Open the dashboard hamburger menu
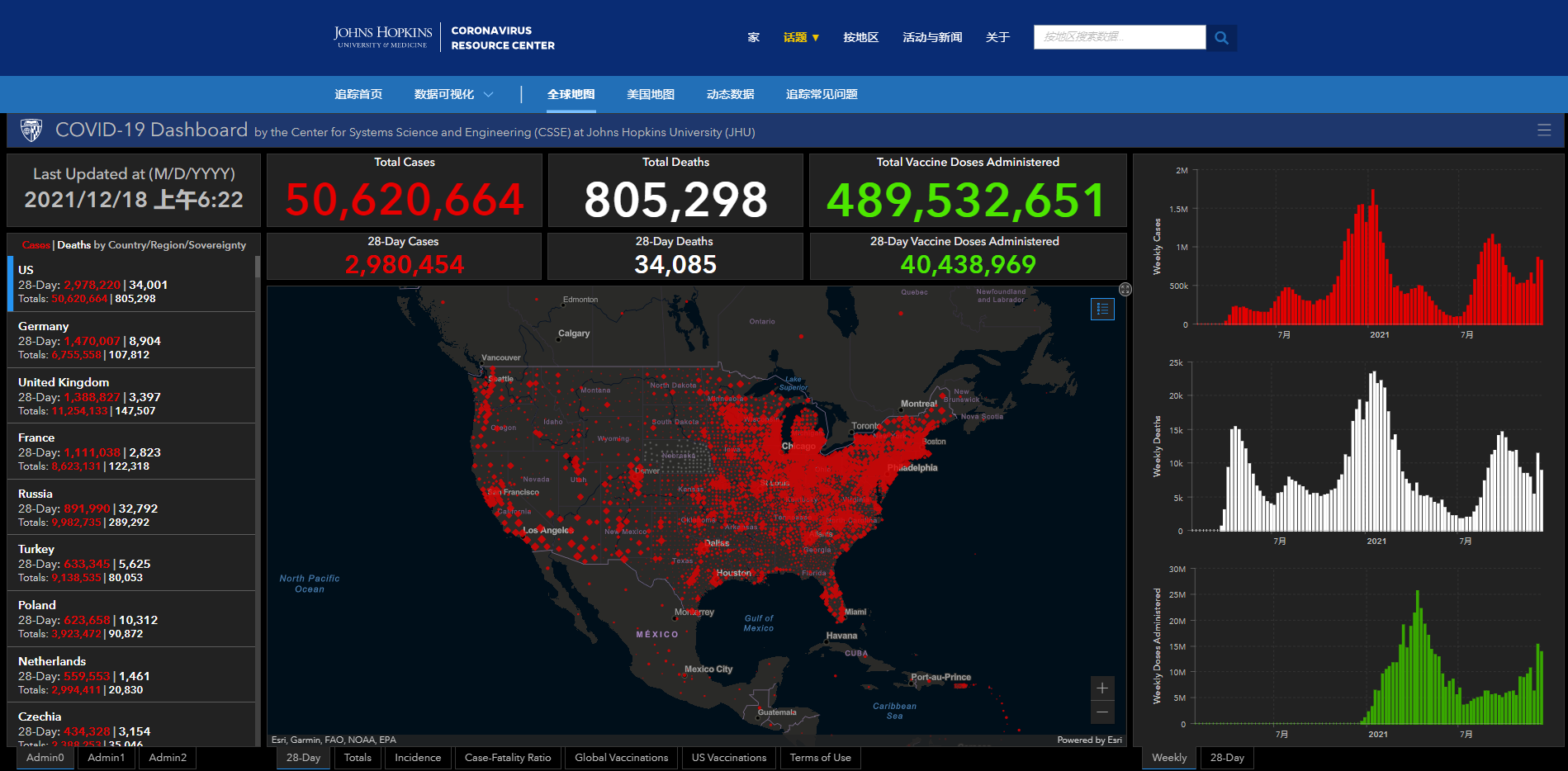1568x771 pixels. click(x=1544, y=130)
